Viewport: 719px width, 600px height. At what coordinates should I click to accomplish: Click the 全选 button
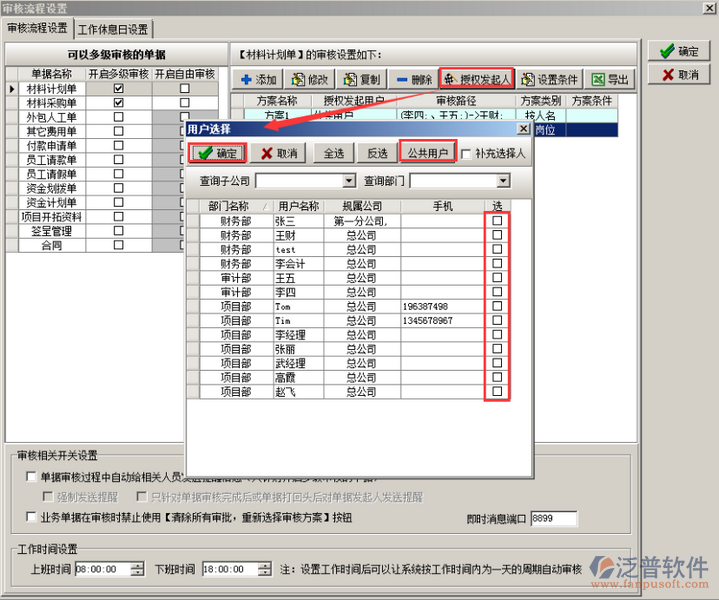[x=333, y=153]
